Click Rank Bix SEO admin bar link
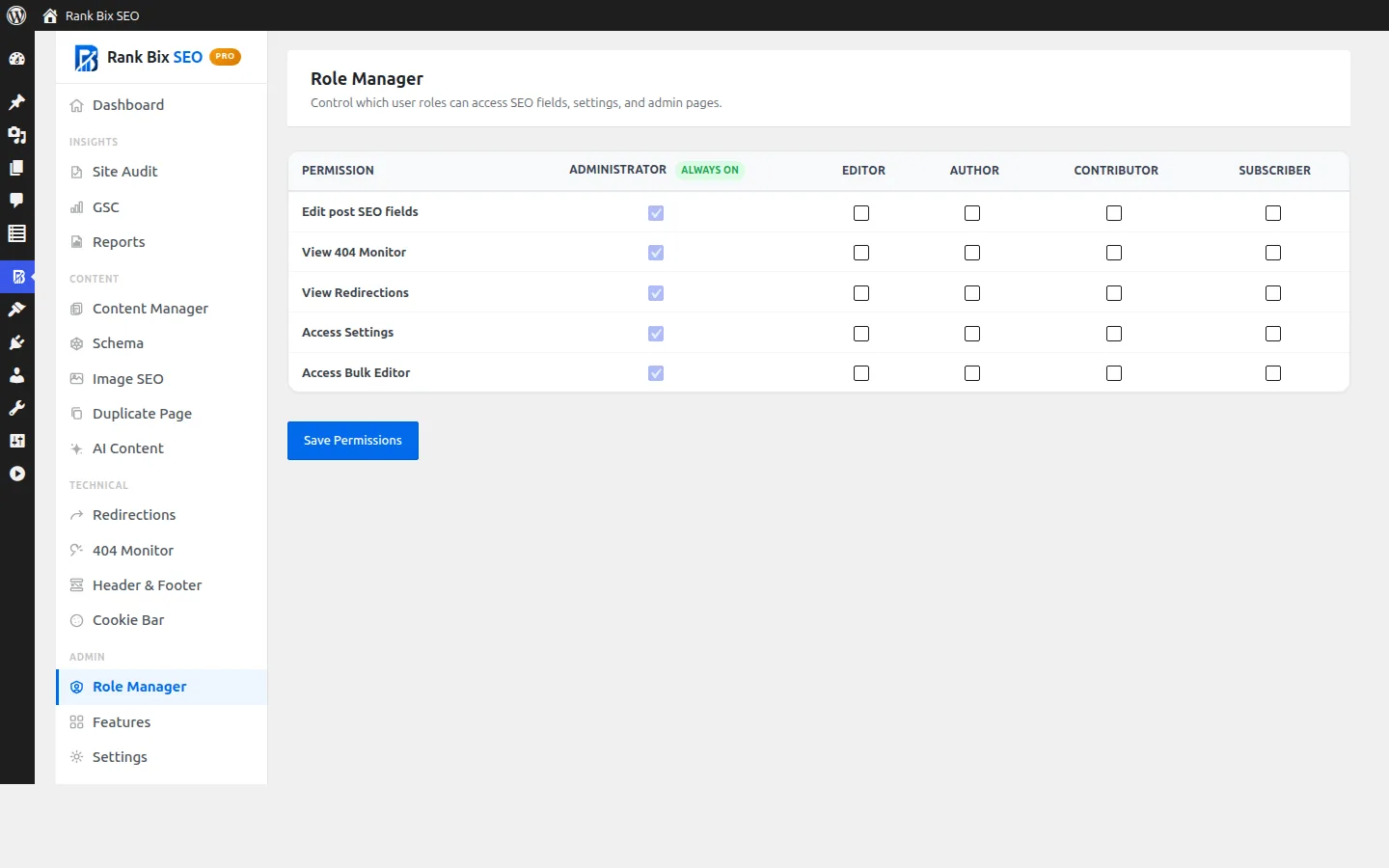Image resolution: width=1389 pixels, height=868 pixels. pyautogui.click(x=102, y=15)
